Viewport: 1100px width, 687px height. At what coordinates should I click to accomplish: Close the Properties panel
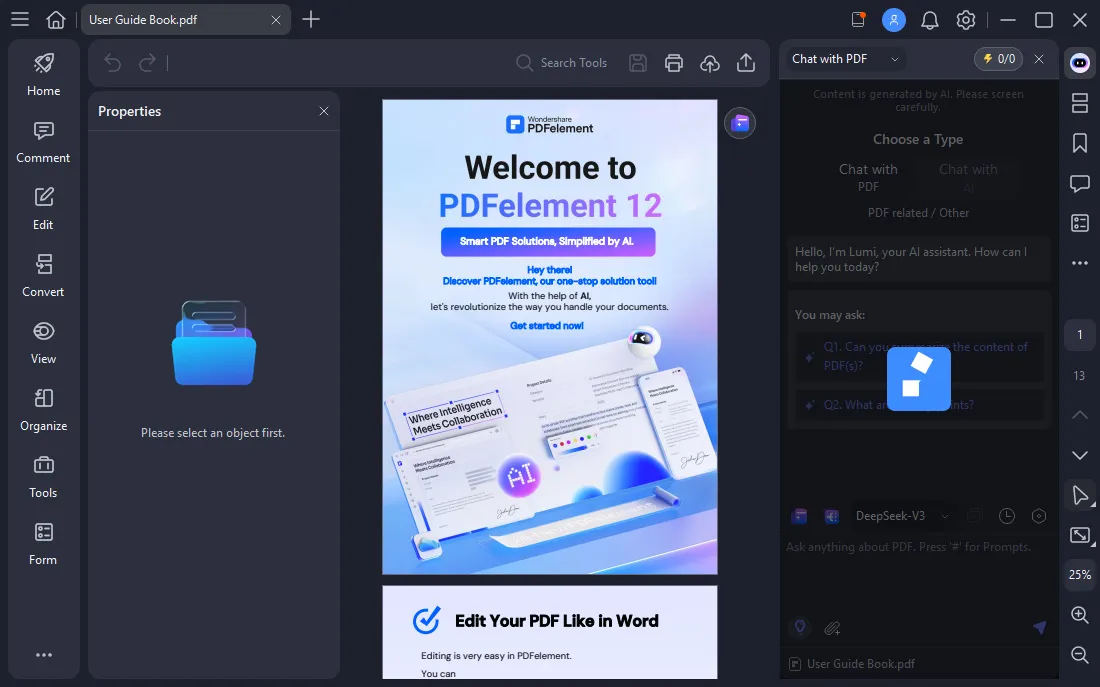(323, 111)
